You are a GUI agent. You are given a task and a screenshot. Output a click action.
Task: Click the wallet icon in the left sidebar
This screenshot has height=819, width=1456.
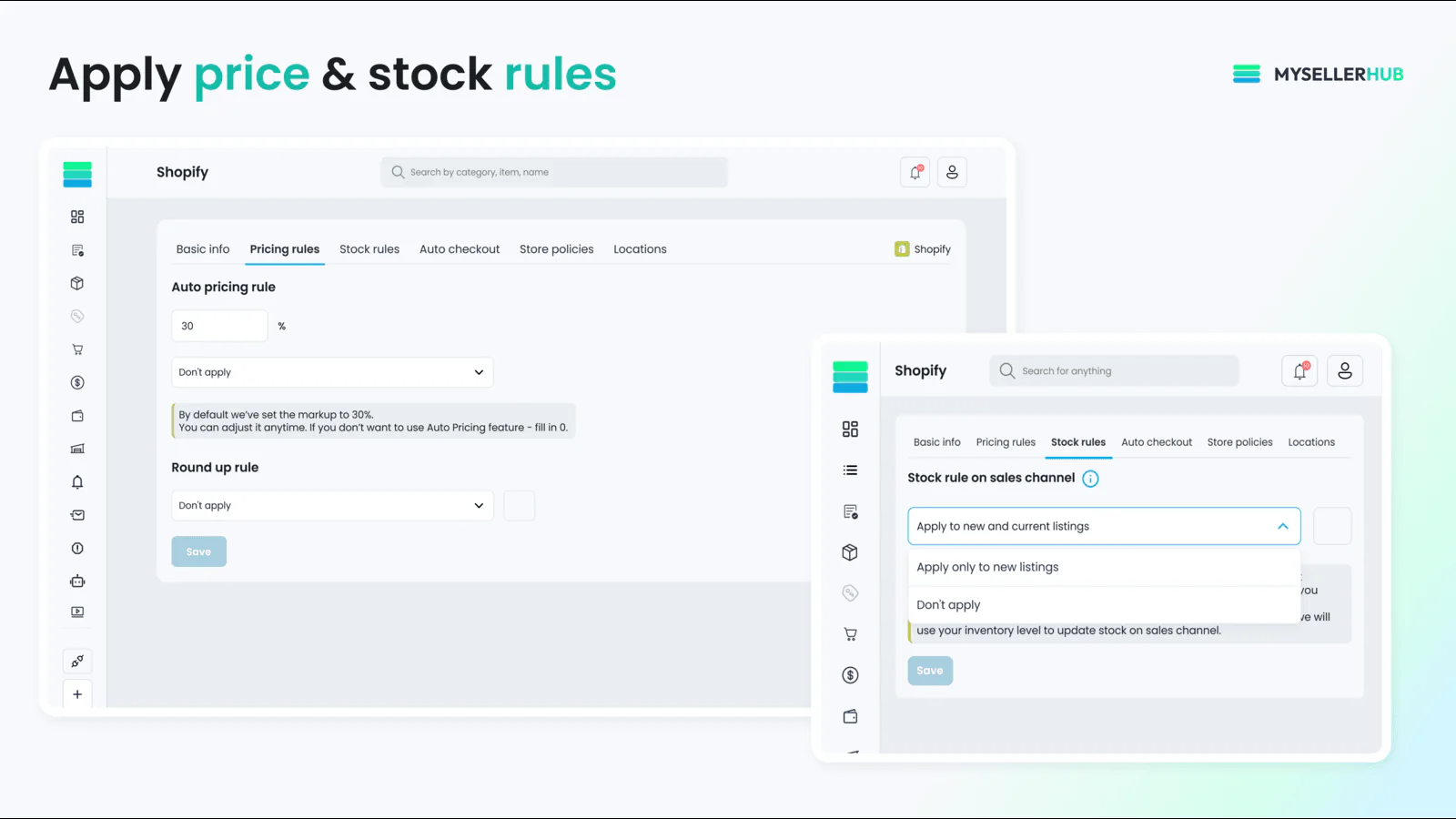[77, 416]
